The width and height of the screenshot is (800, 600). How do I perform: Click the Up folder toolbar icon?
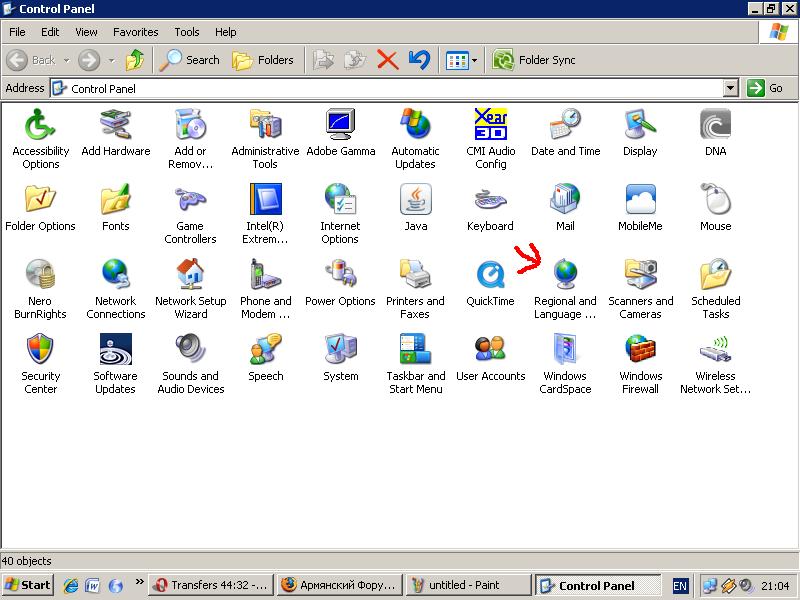[x=135, y=60]
